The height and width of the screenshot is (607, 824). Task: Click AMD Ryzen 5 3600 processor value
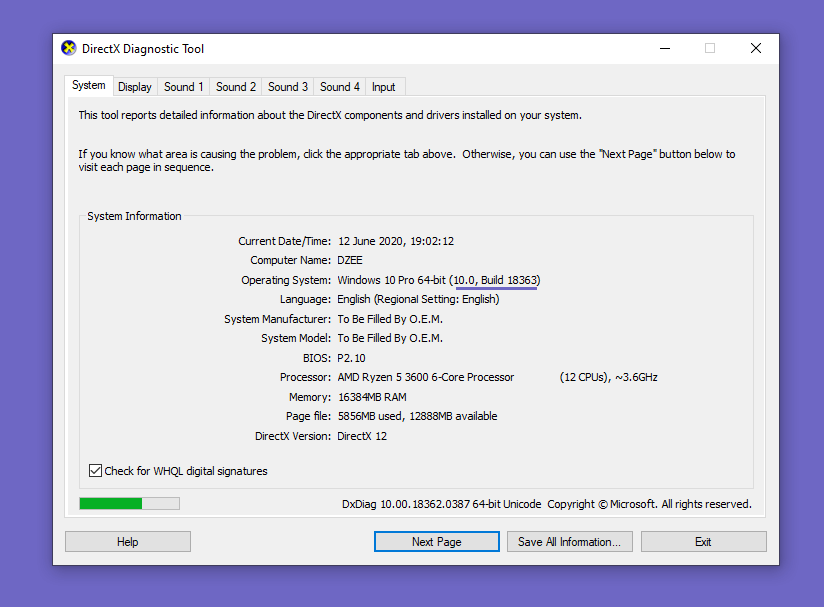[x=426, y=377]
